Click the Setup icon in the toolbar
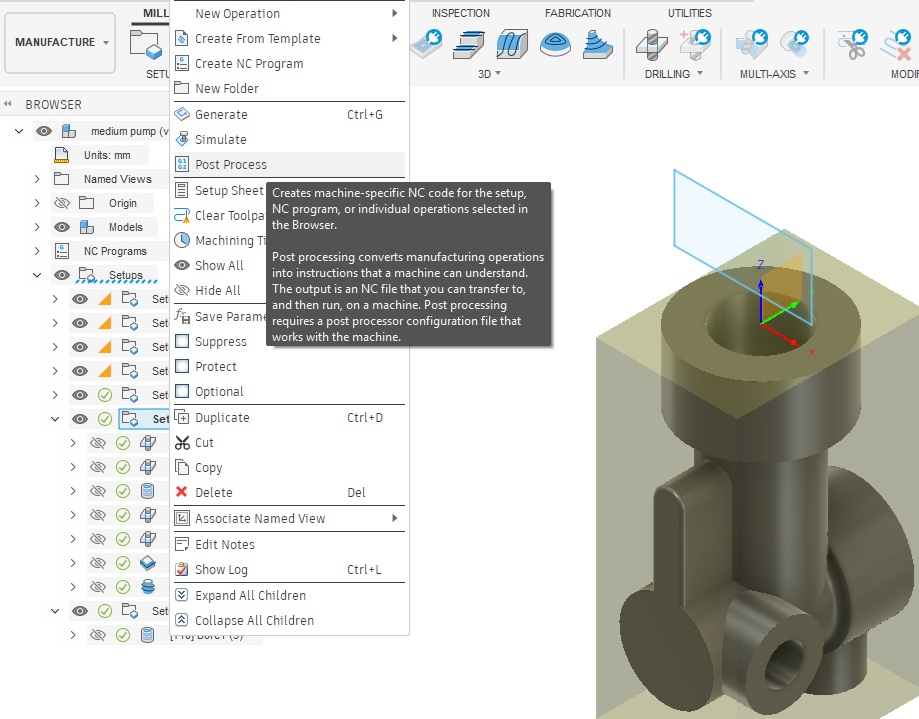This screenshot has height=719, width=919. point(147,44)
